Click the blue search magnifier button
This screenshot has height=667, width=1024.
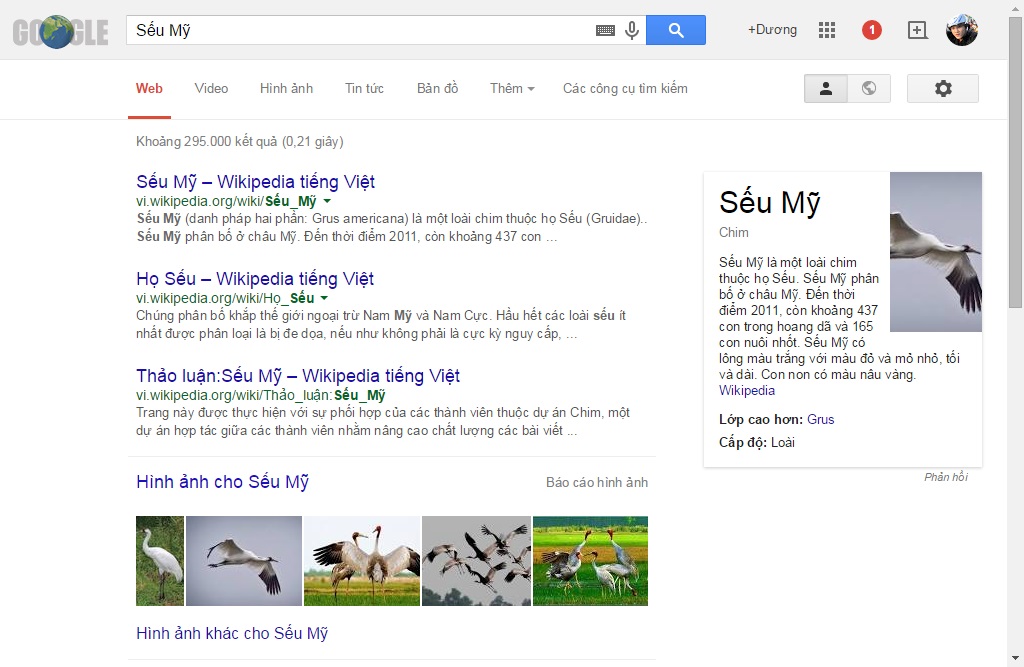coord(676,30)
